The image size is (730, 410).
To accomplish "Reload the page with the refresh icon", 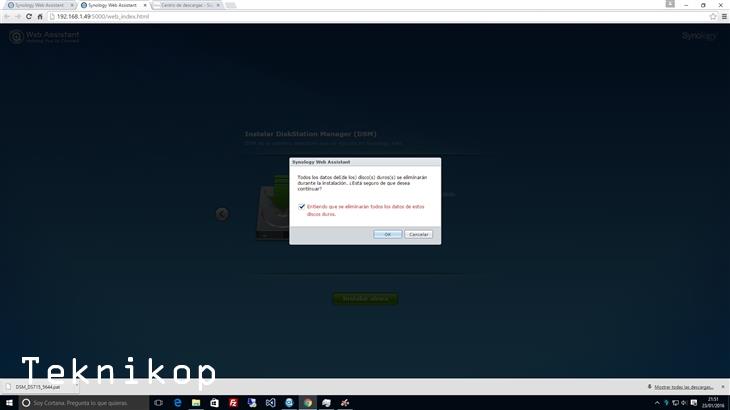I will (x=28, y=16).
